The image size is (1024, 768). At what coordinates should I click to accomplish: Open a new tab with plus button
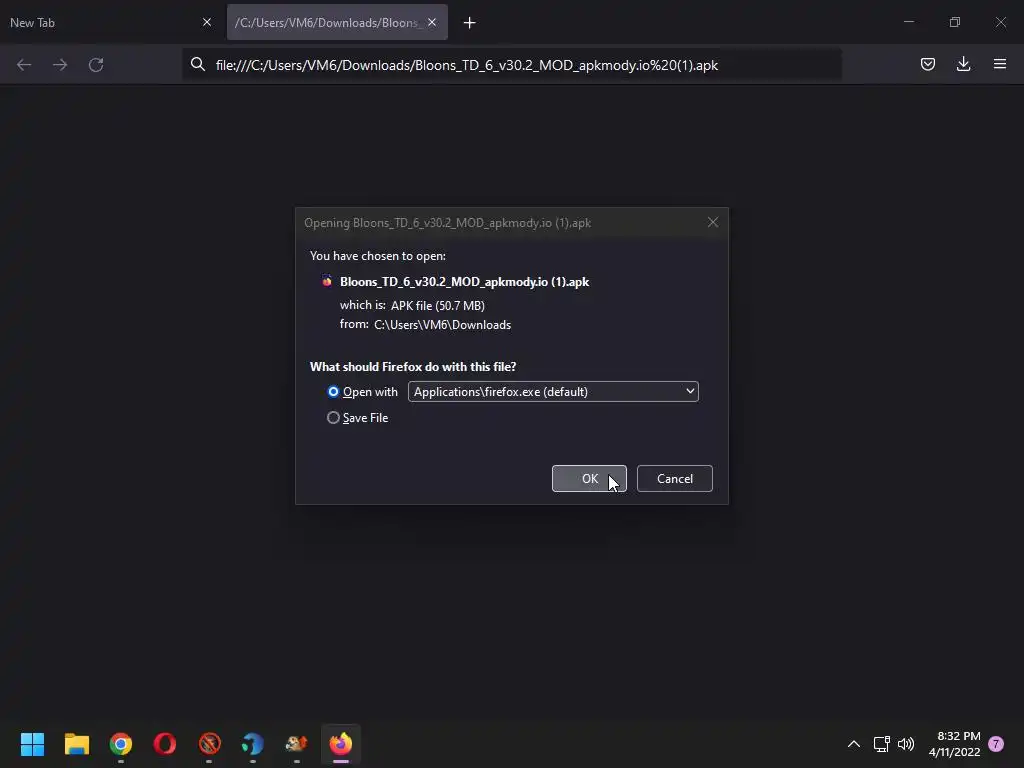(470, 23)
